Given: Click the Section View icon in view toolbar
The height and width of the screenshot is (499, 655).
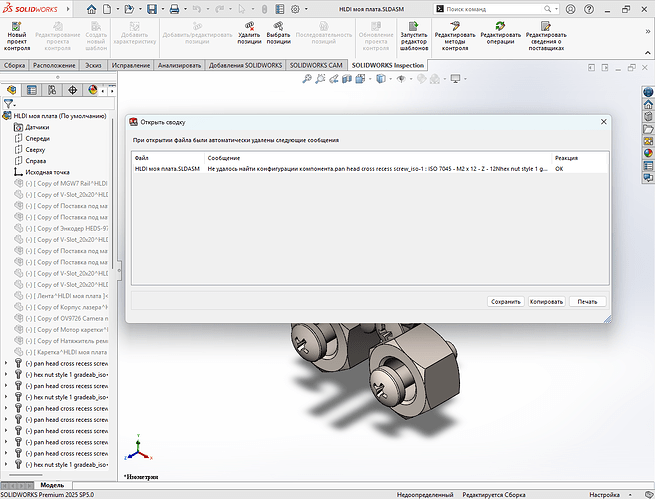Looking at the screenshot, I should click(x=347, y=79).
